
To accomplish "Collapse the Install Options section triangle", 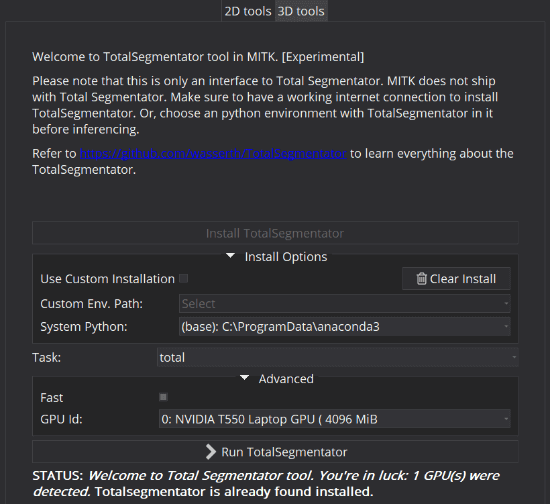I will 230,256.
